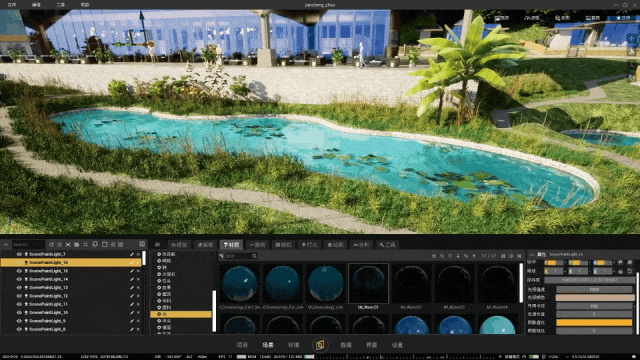This screenshot has height=360, width=640.
Task: Collapse the scene list panel with chevron
Action: [6, 244]
